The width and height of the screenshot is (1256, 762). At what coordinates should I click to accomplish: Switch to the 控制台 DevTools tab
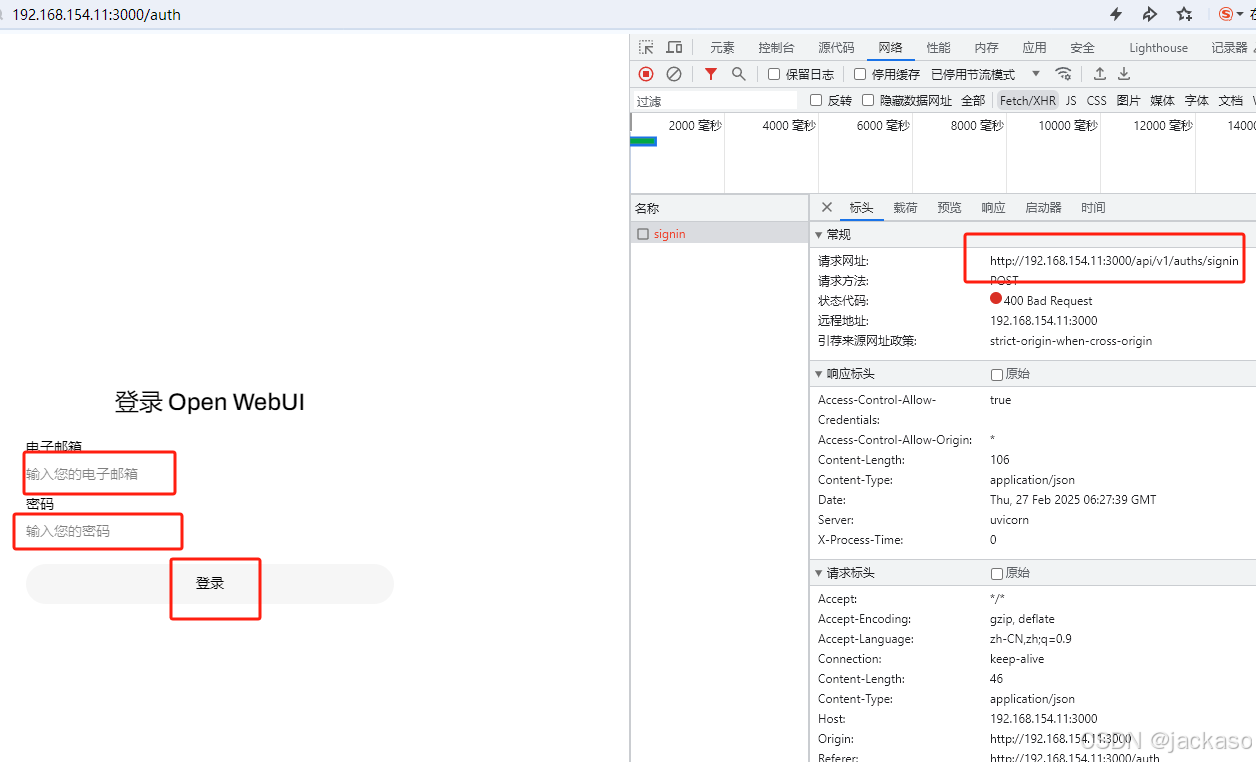click(776, 47)
